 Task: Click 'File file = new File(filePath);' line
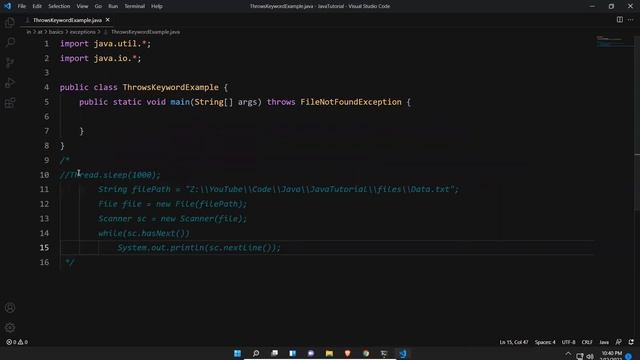point(173,204)
